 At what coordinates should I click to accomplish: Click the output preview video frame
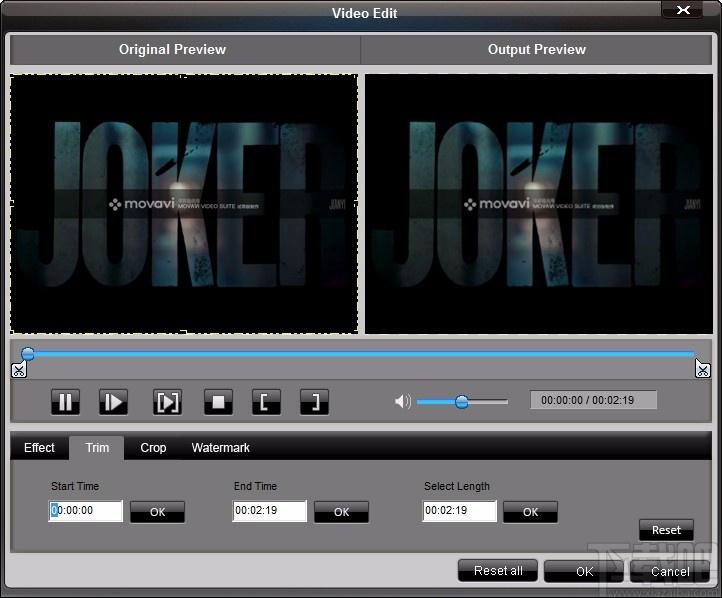539,204
